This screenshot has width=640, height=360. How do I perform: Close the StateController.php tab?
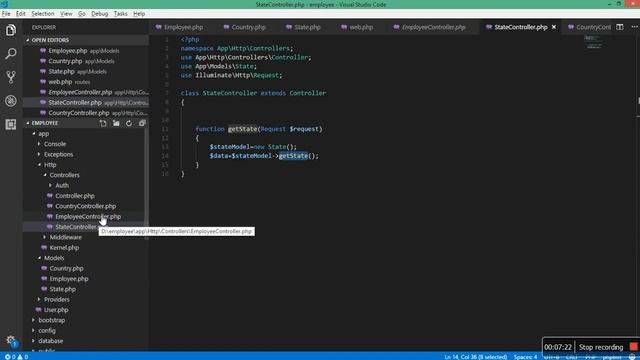[554, 27]
